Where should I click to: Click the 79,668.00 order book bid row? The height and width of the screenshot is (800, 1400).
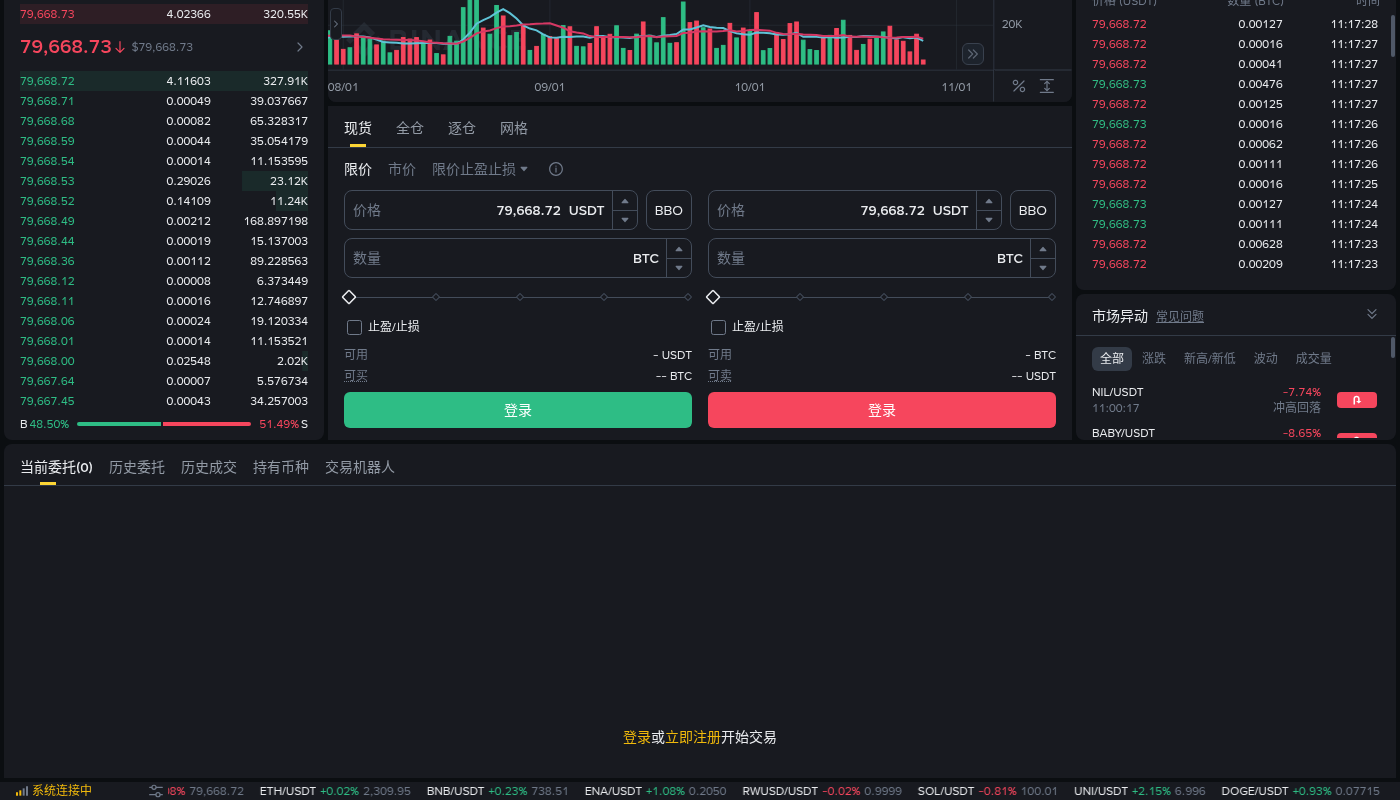164,361
